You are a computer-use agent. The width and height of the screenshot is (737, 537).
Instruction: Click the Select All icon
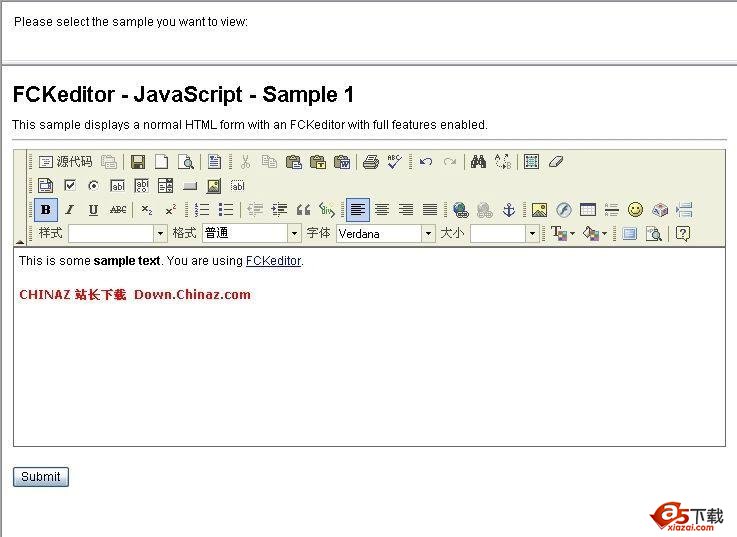[x=532, y=162]
